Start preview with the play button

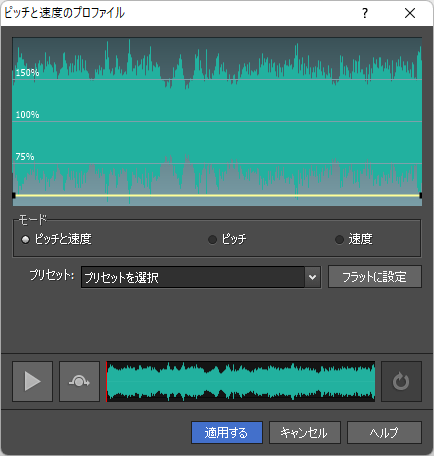pyautogui.click(x=32, y=381)
